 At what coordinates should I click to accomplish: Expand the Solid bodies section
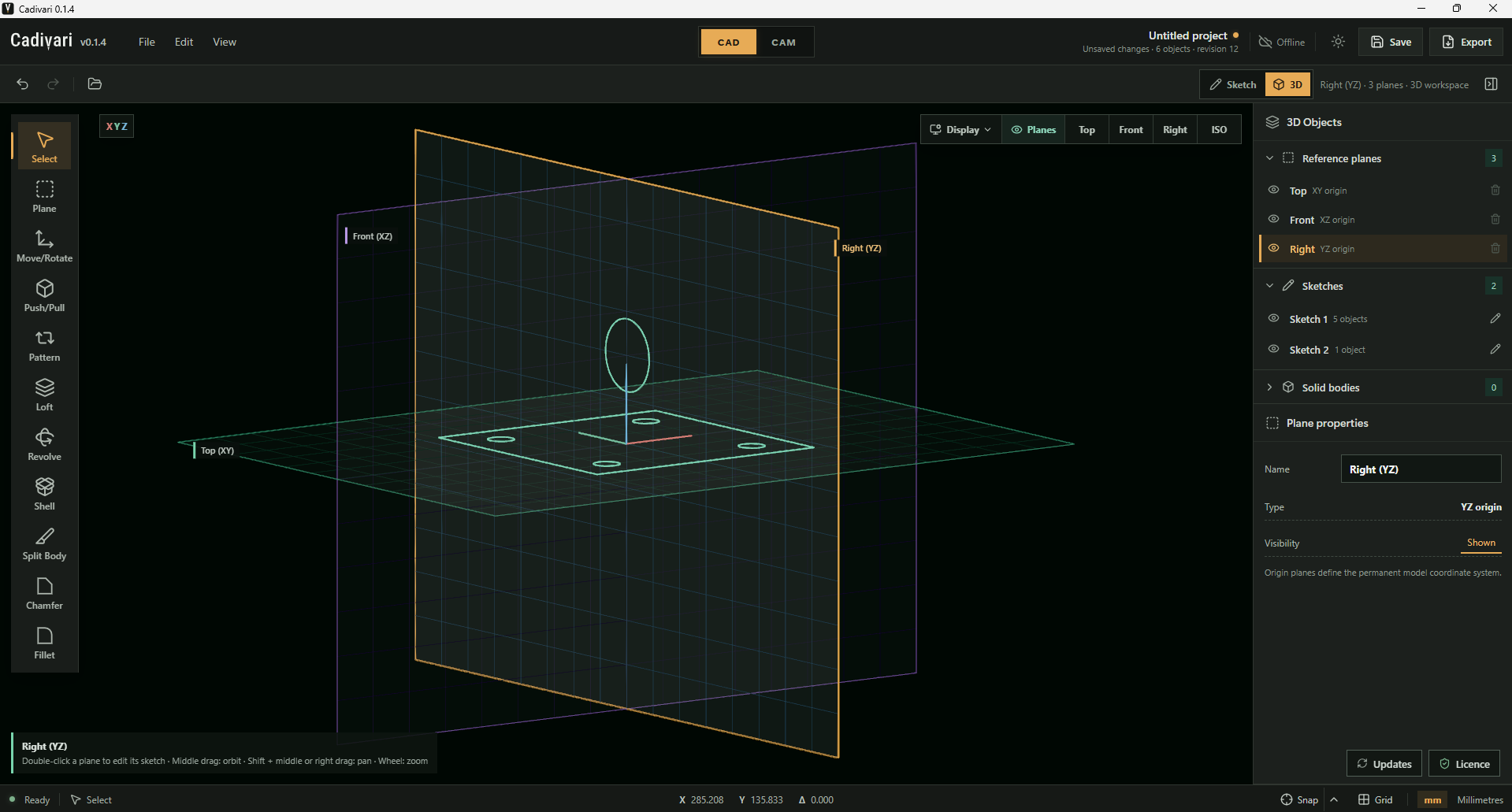coord(1269,387)
